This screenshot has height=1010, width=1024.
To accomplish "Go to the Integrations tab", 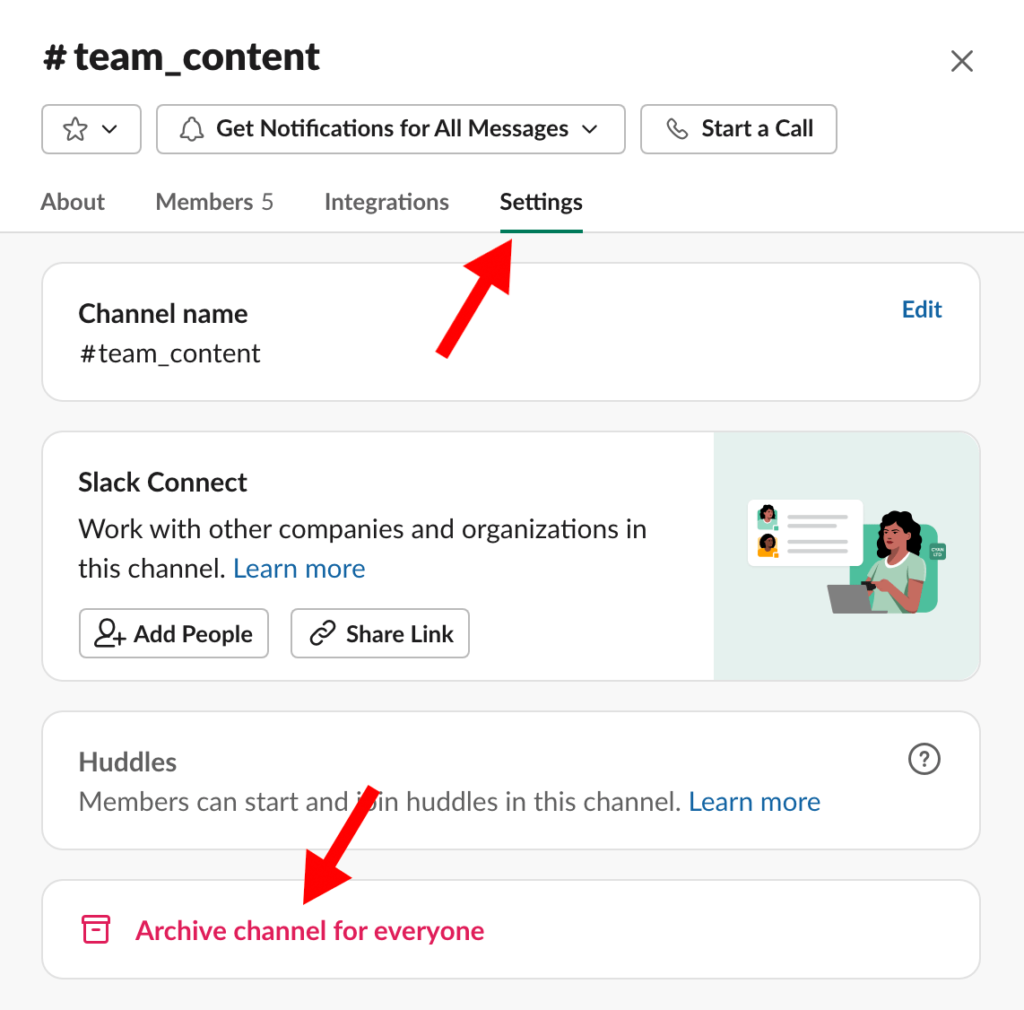I will 387,202.
